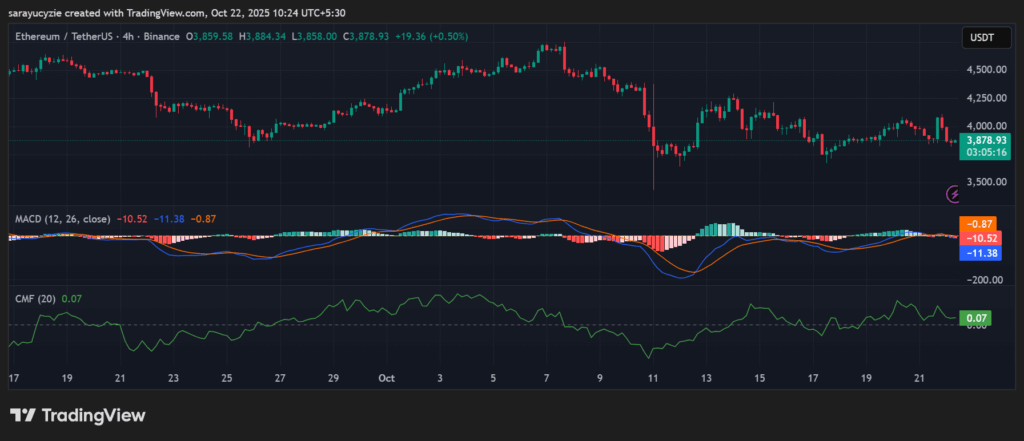Viewport: 1024px width, 441px height.
Task: Click the orange MACD histogram value tag -0.87
Action: 984,224
